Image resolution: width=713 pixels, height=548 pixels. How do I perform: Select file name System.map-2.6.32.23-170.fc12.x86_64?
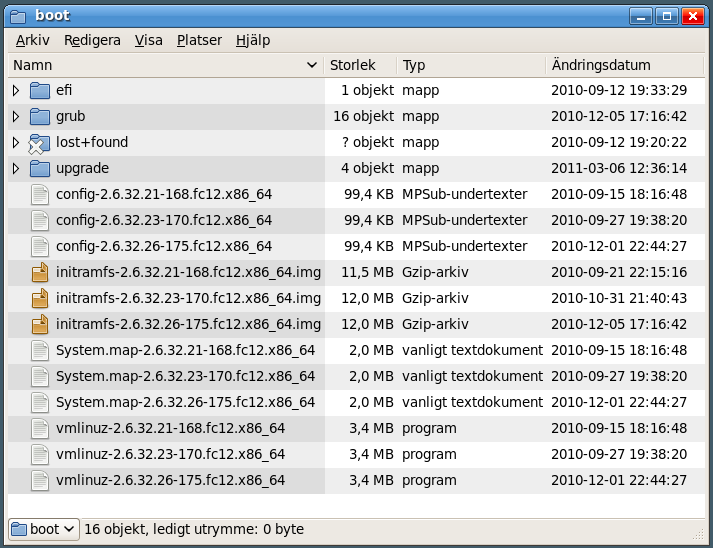186,377
